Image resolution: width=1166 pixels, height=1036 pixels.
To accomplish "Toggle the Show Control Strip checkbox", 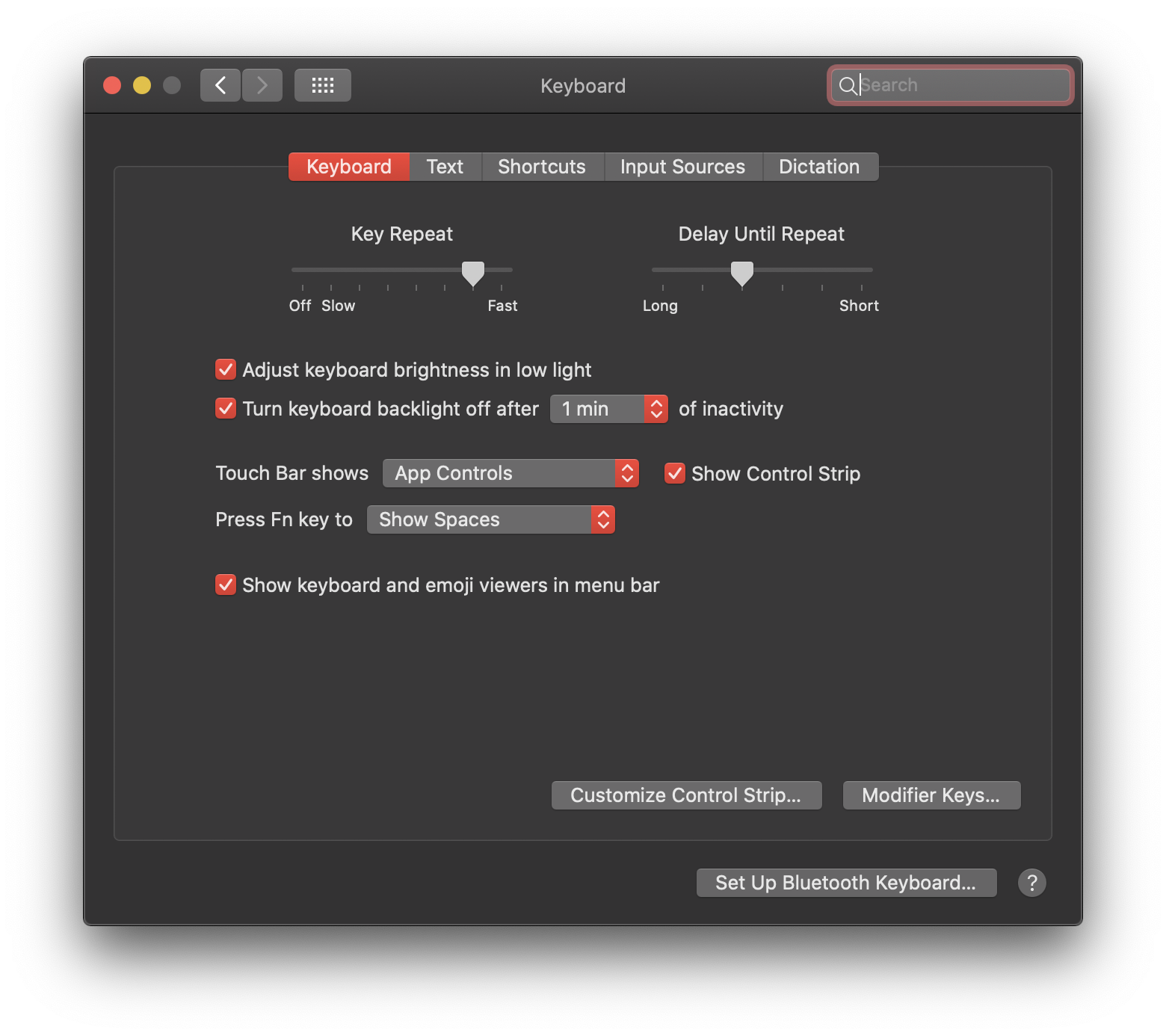I will (x=675, y=473).
